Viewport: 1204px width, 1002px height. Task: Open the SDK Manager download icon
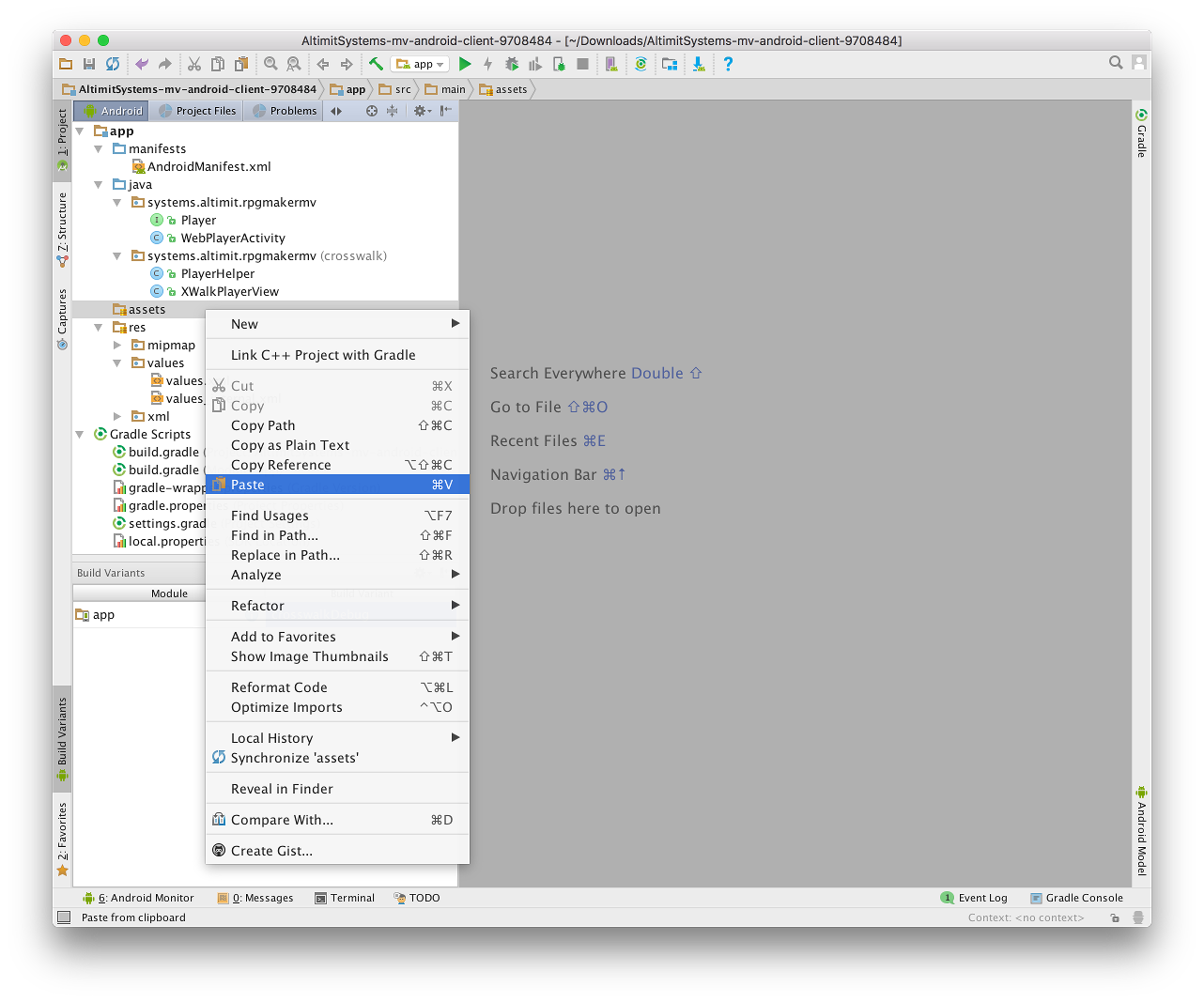pyautogui.click(x=699, y=64)
